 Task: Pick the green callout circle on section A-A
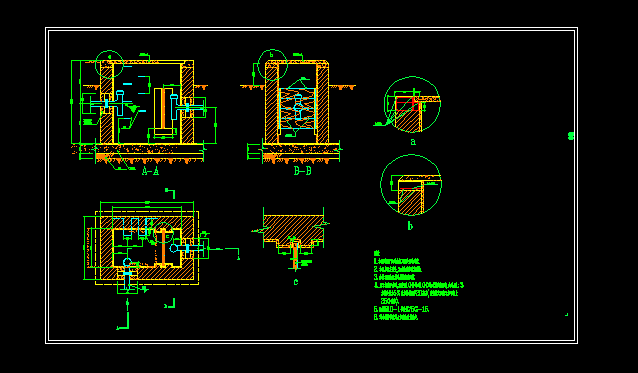109,64
